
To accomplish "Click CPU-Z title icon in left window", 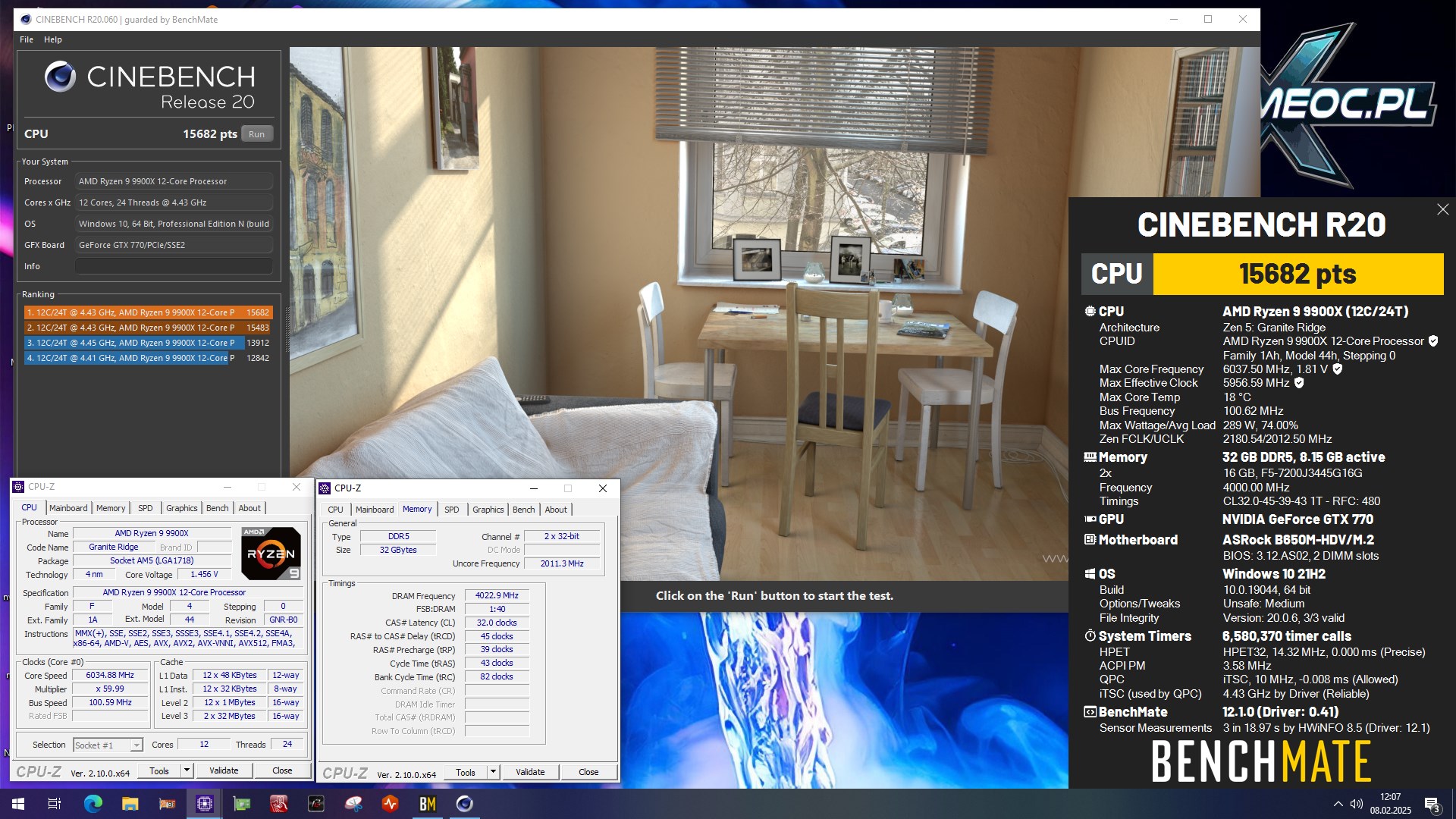I will click(20, 487).
